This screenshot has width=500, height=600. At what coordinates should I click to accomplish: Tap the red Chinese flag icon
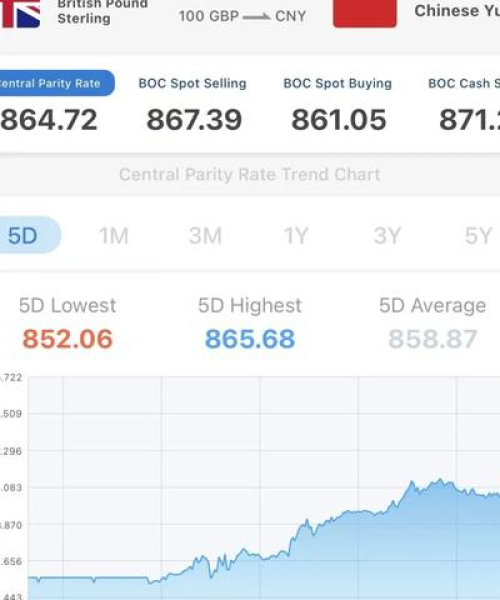click(x=365, y=13)
